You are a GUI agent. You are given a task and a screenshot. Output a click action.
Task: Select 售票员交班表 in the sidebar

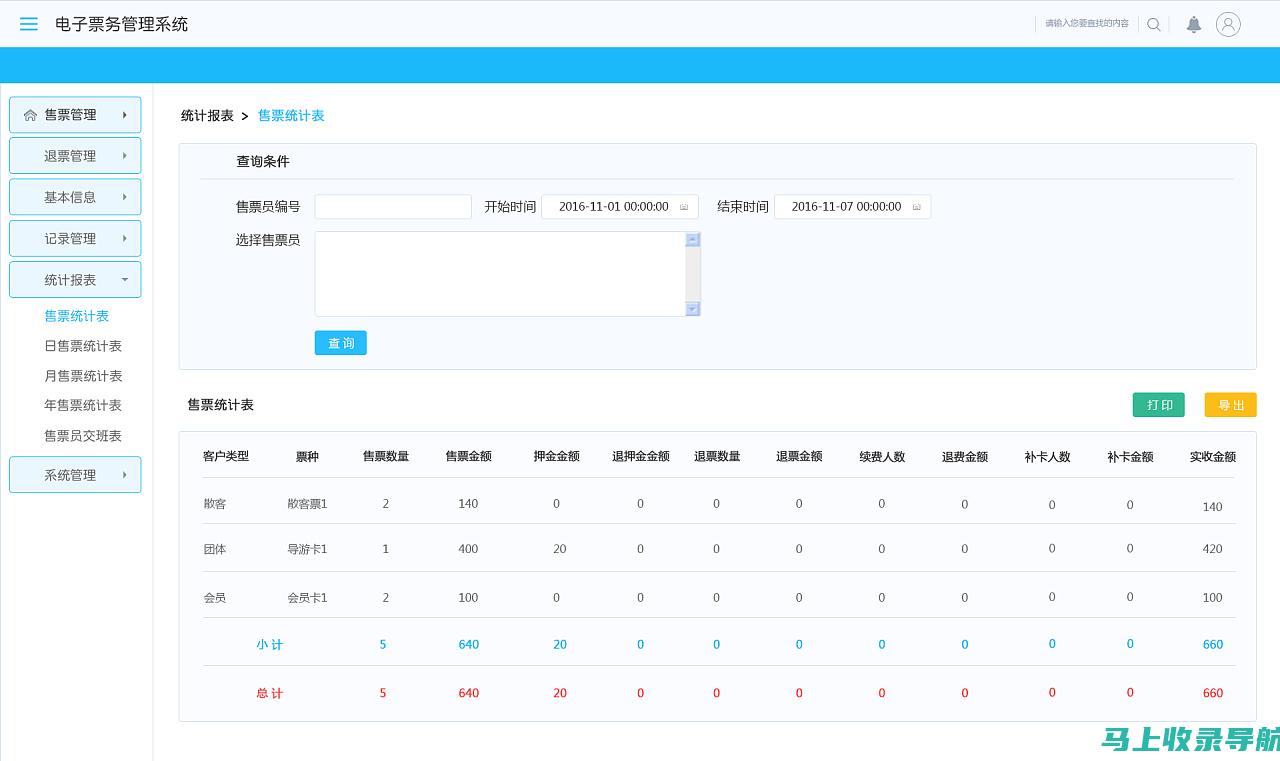click(83, 436)
